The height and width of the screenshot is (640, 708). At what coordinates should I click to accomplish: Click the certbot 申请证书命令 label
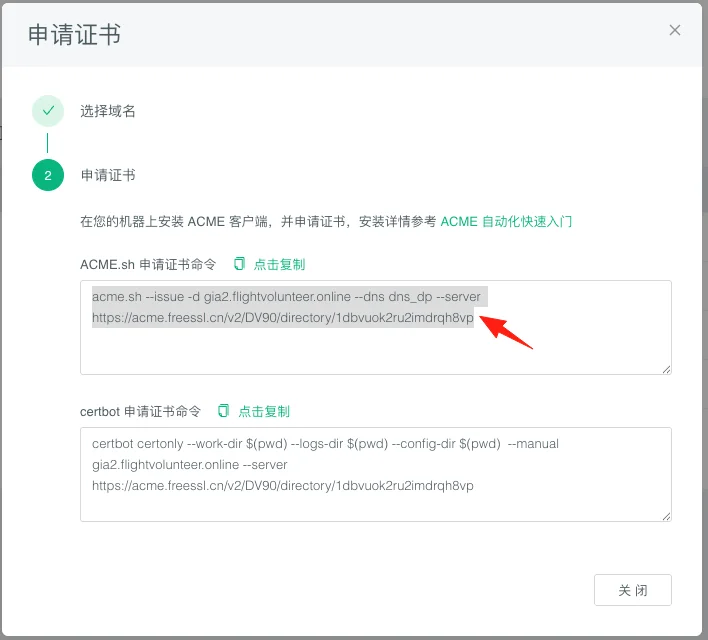click(x=140, y=411)
